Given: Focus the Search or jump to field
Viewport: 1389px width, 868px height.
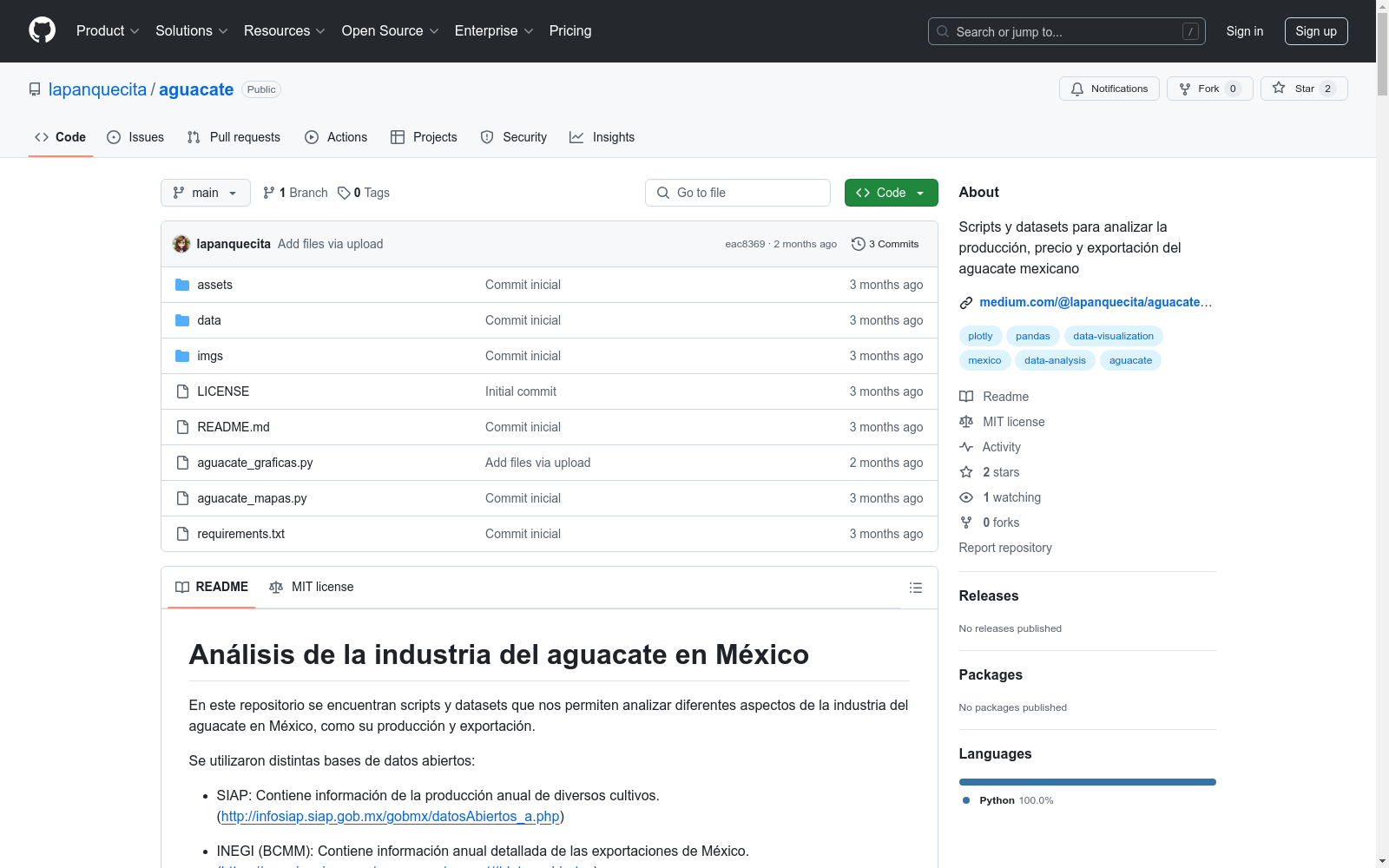Looking at the screenshot, I should [1067, 31].
